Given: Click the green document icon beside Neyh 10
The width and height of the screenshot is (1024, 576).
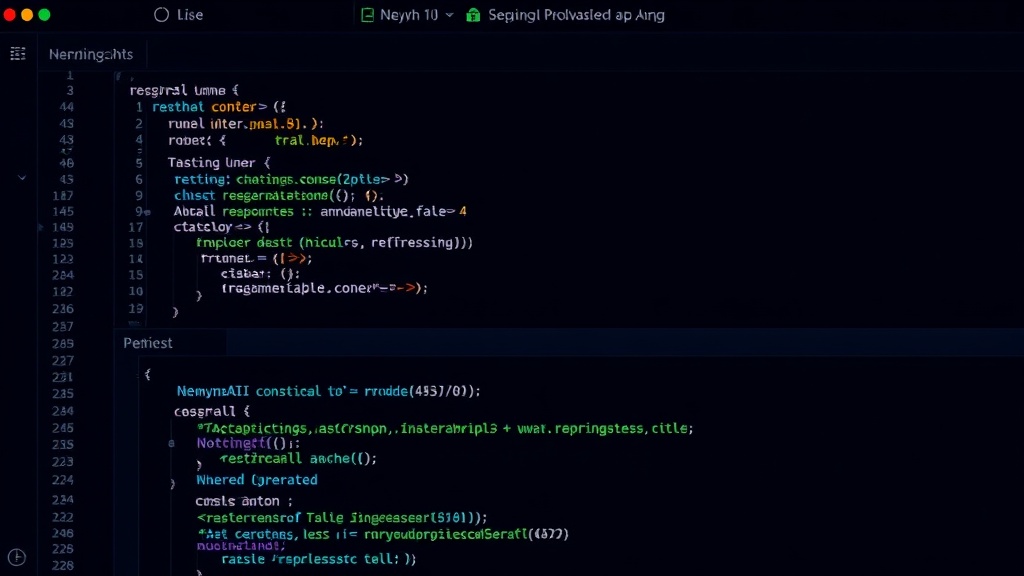Looking at the screenshot, I should point(368,15).
